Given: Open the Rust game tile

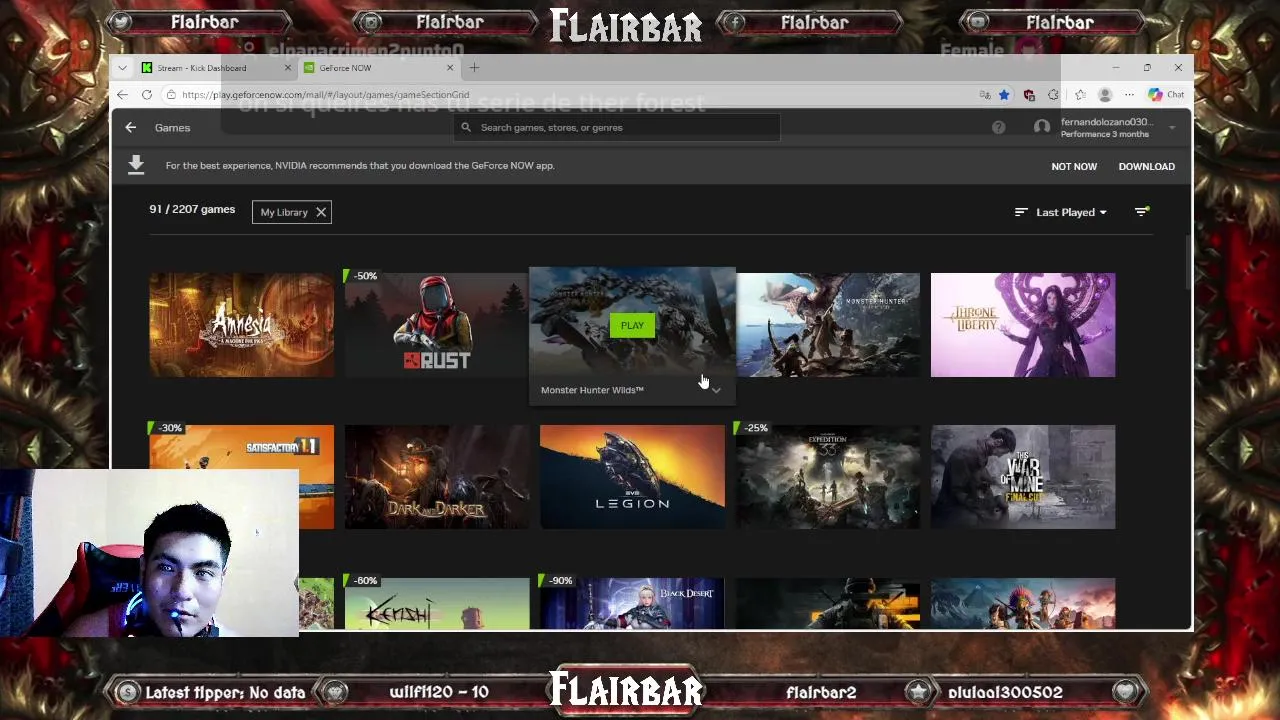Looking at the screenshot, I should coord(437,325).
